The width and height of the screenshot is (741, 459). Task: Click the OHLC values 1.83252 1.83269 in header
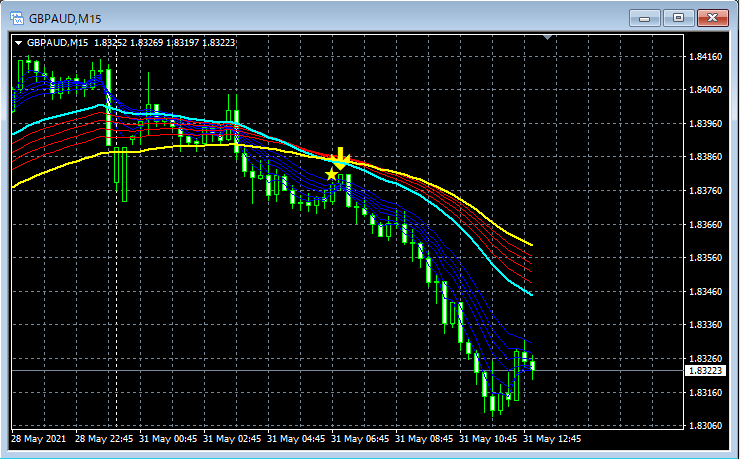click(129, 43)
